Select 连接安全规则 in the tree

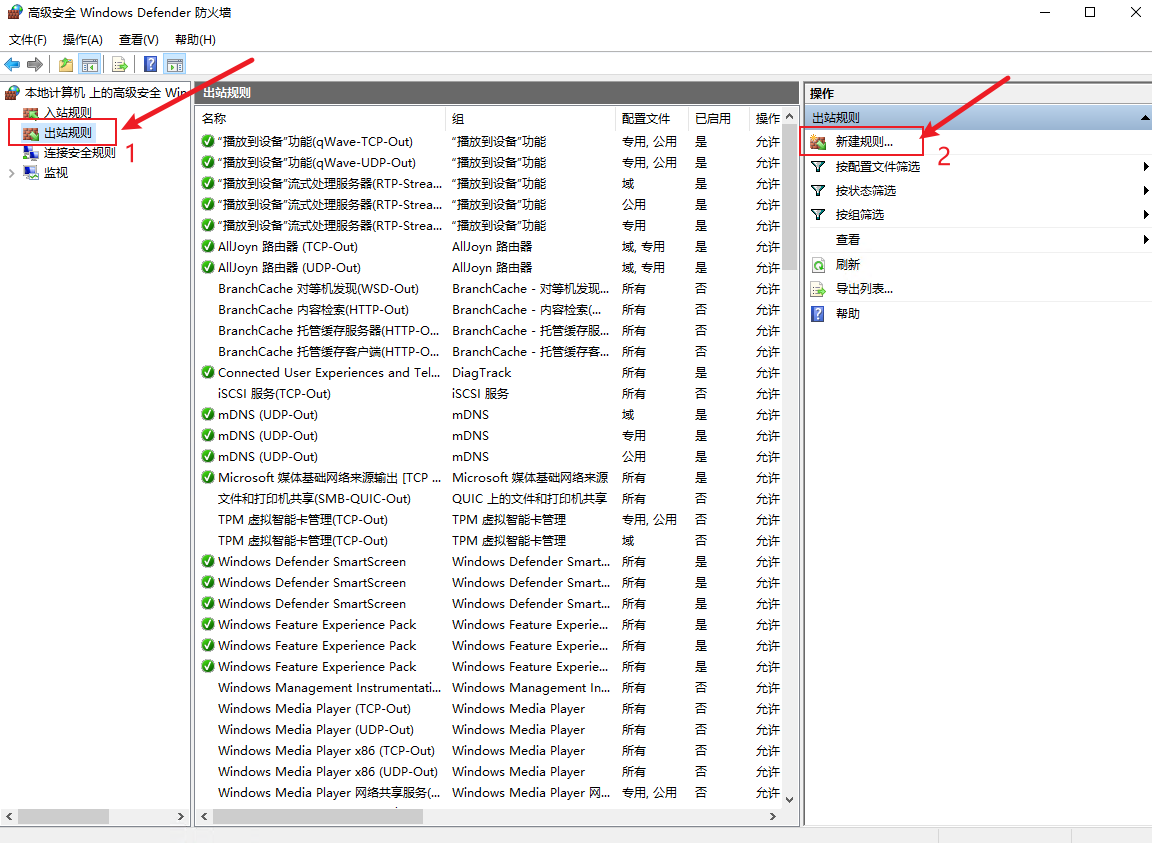pos(79,153)
